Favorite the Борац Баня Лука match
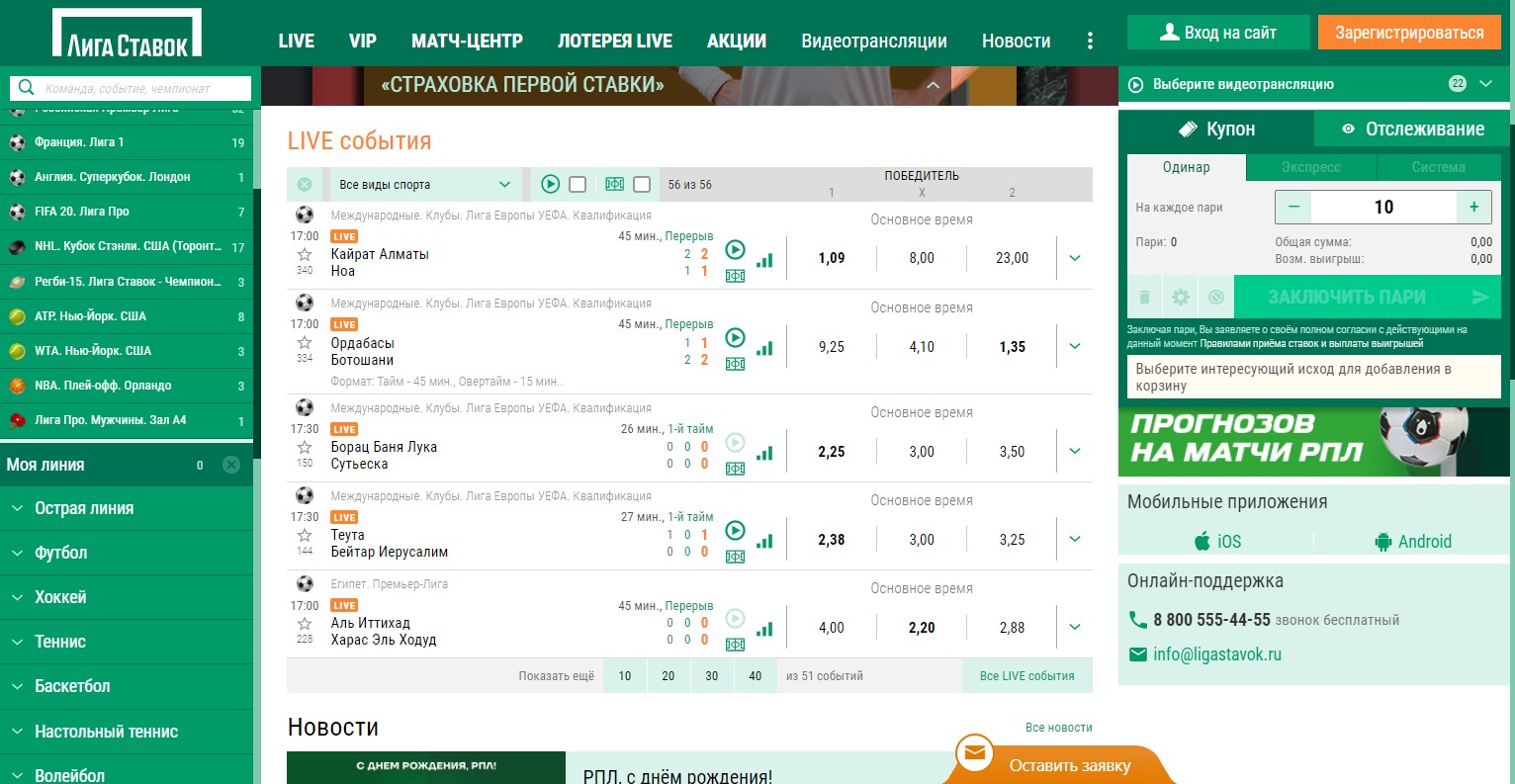 point(305,447)
